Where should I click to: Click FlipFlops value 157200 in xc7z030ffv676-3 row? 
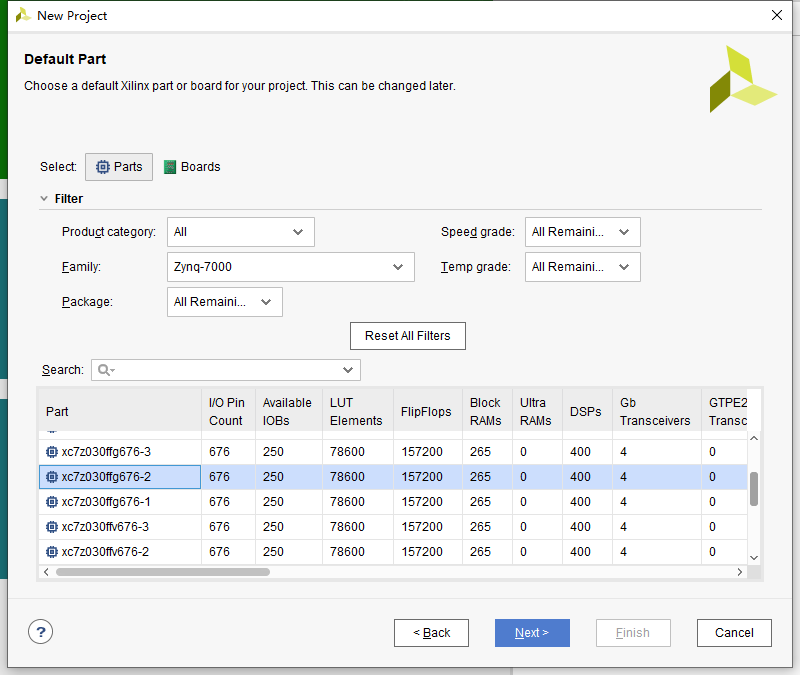(x=422, y=527)
